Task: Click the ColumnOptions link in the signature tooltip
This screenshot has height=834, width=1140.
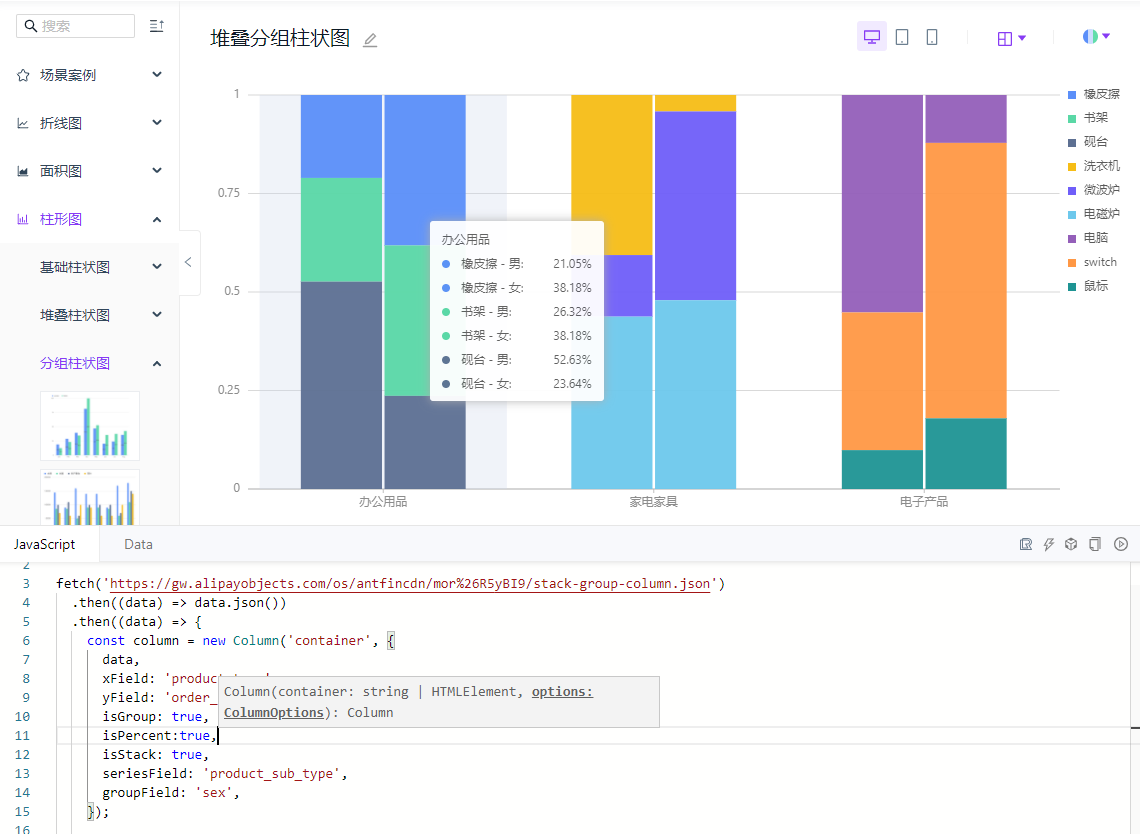Action: (x=274, y=713)
